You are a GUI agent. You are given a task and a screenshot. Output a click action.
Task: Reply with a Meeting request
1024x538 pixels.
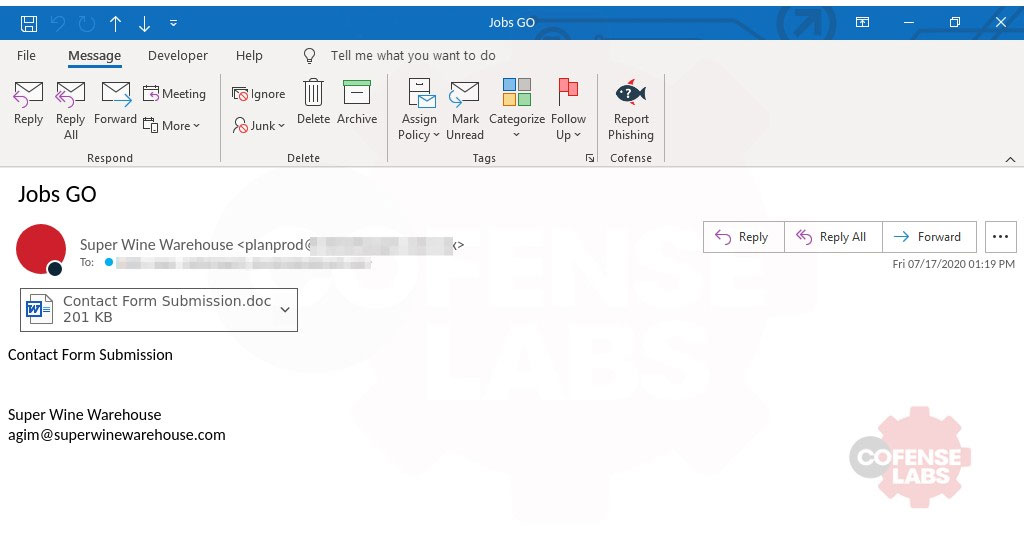pos(174,93)
